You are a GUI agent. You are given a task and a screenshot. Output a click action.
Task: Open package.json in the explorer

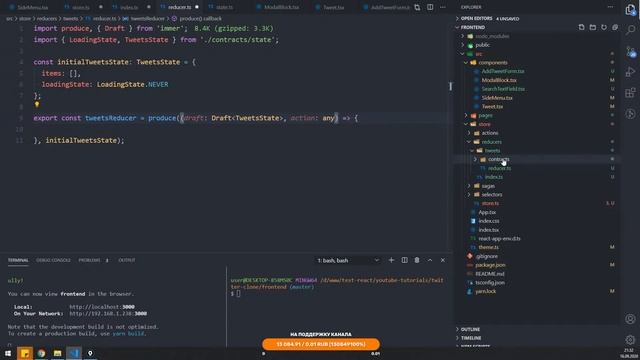pos(490,265)
